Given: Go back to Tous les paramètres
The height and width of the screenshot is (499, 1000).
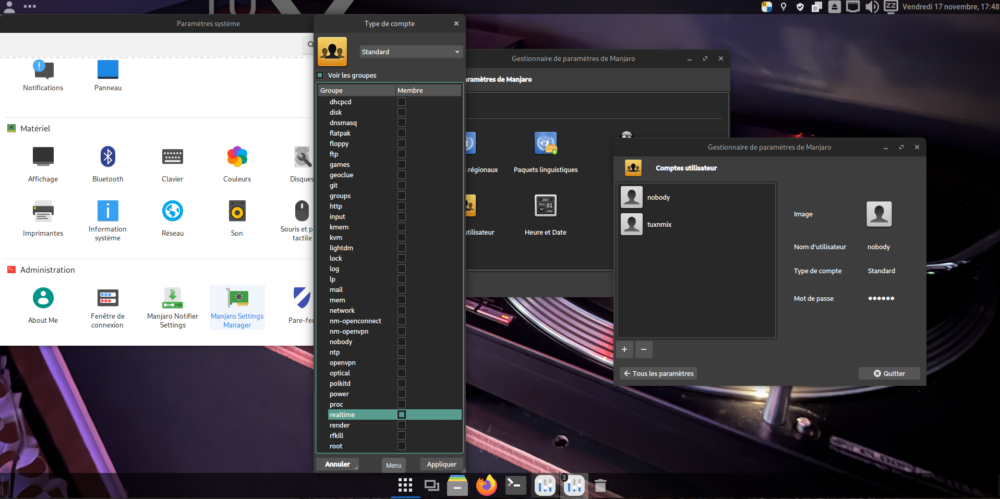Looking at the screenshot, I should tap(658, 373).
